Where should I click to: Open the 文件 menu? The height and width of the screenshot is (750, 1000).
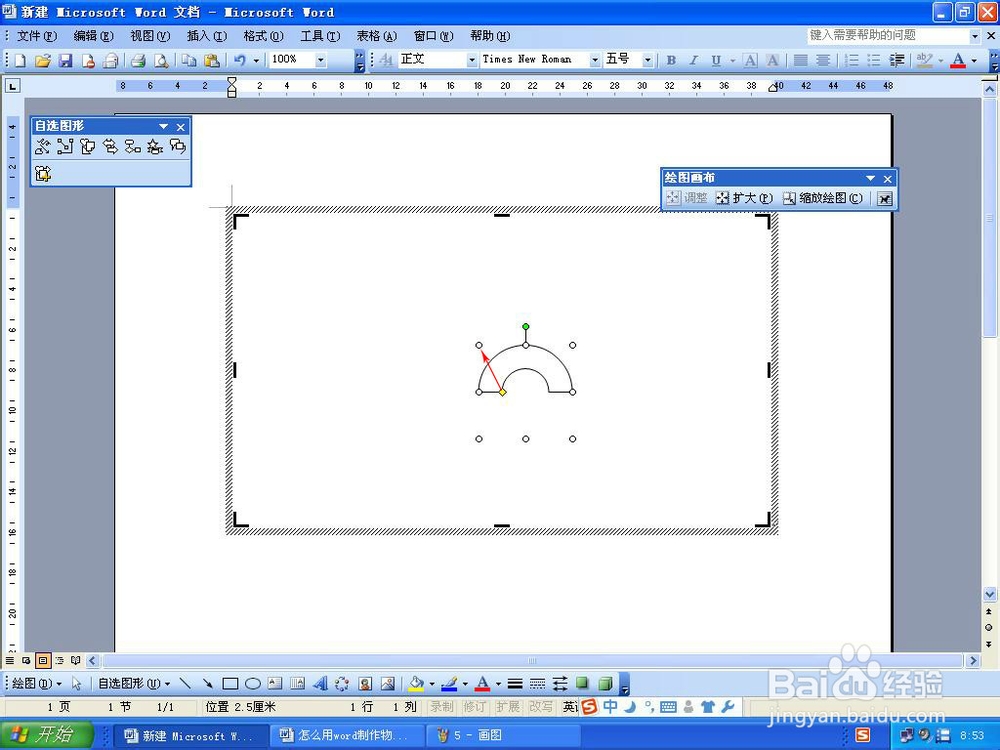(37, 36)
